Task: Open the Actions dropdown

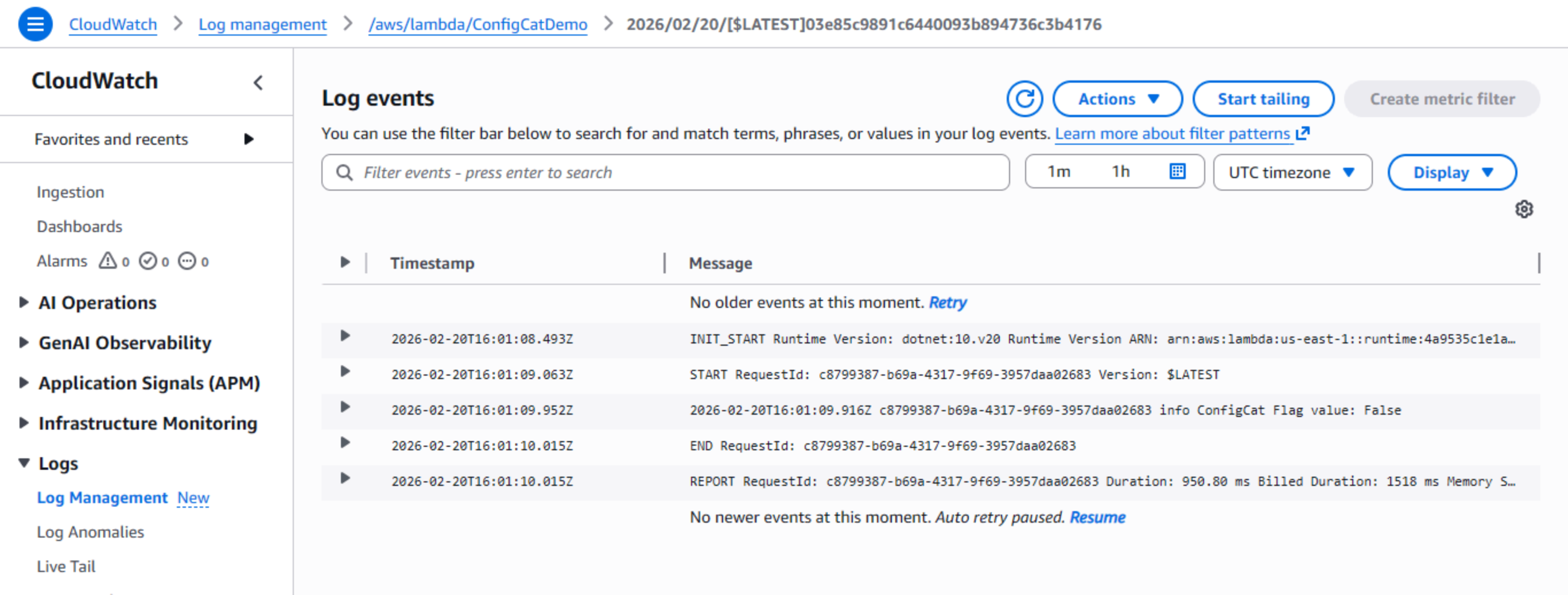Action: 1117,99
